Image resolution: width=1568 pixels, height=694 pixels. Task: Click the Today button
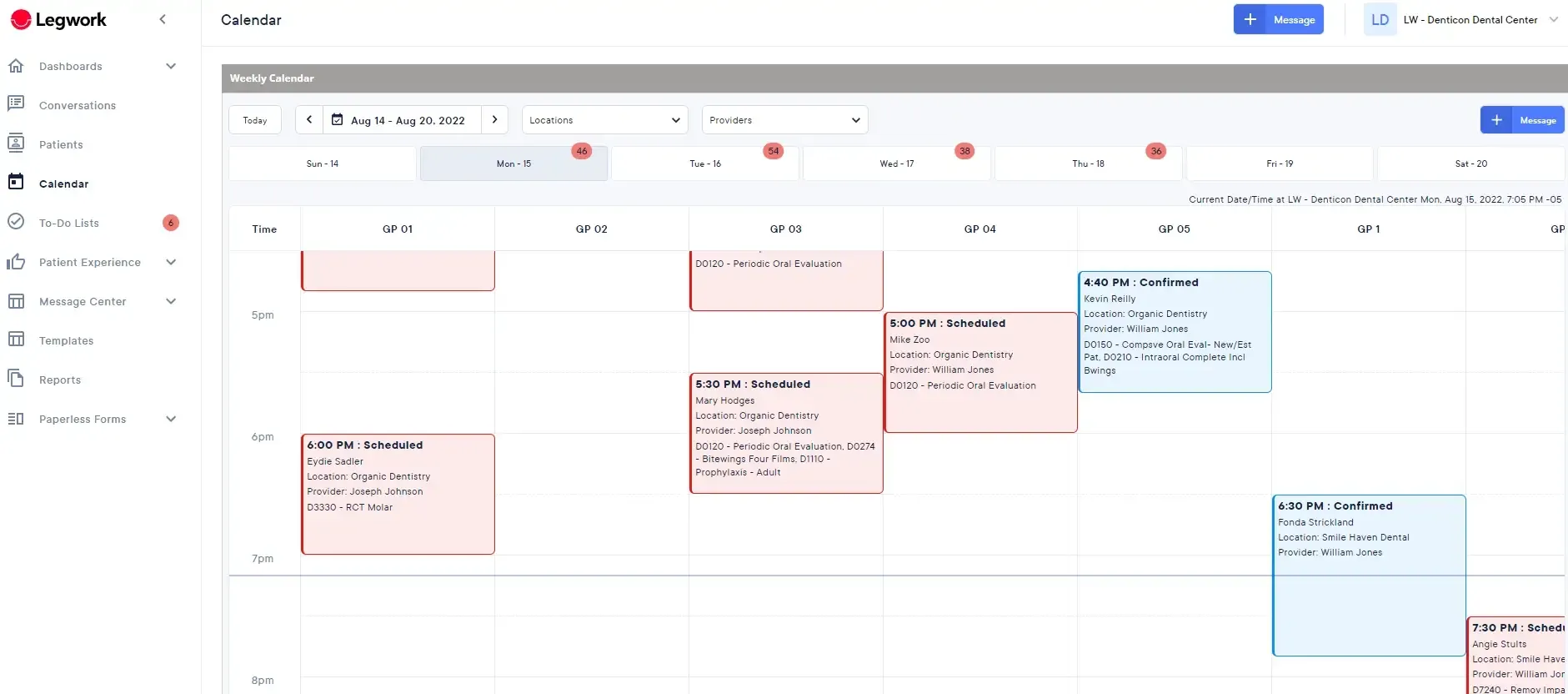[255, 120]
